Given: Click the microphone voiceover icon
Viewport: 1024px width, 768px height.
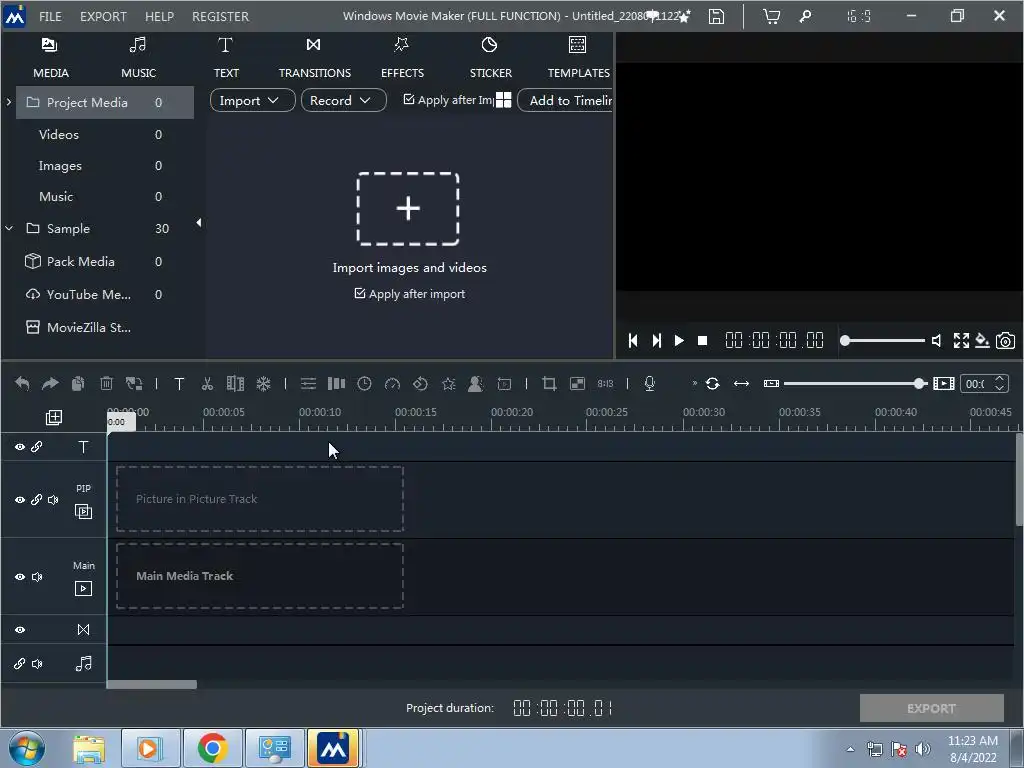Looking at the screenshot, I should [650, 383].
